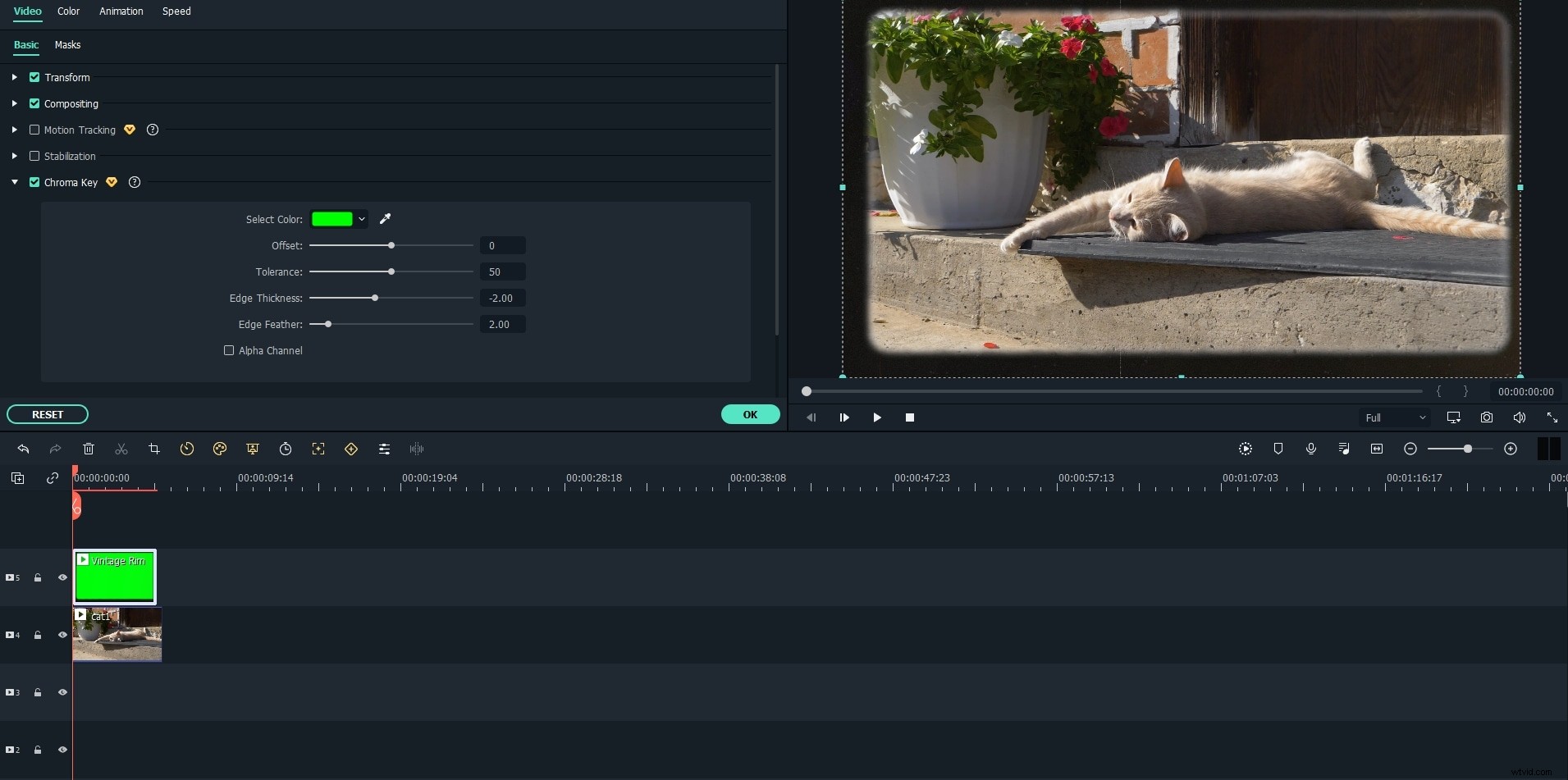Enable the Motion Tracking checkbox
This screenshot has width=1568, height=780.
click(34, 130)
